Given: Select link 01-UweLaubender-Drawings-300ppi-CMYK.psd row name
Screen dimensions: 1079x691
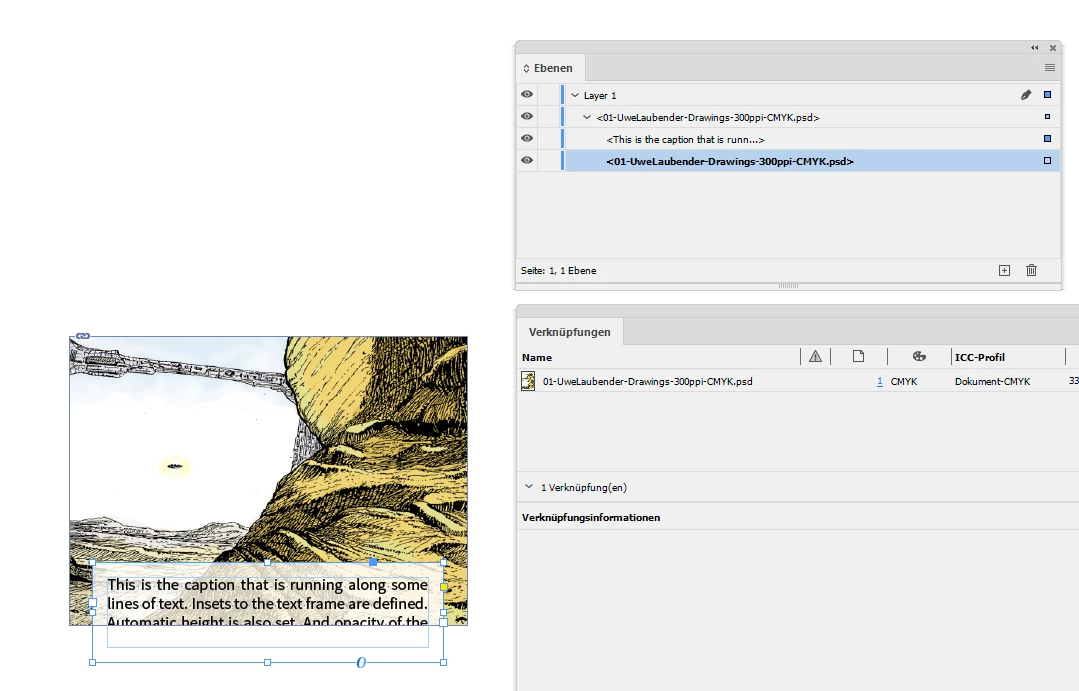Looking at the screenshot, I should click(x=648, y=381).
